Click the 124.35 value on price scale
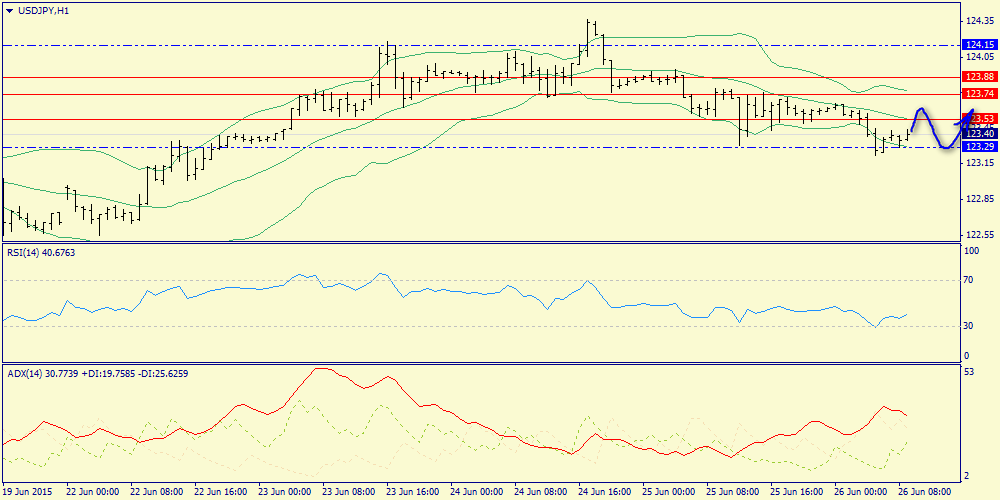 click(x=976, y=20)
